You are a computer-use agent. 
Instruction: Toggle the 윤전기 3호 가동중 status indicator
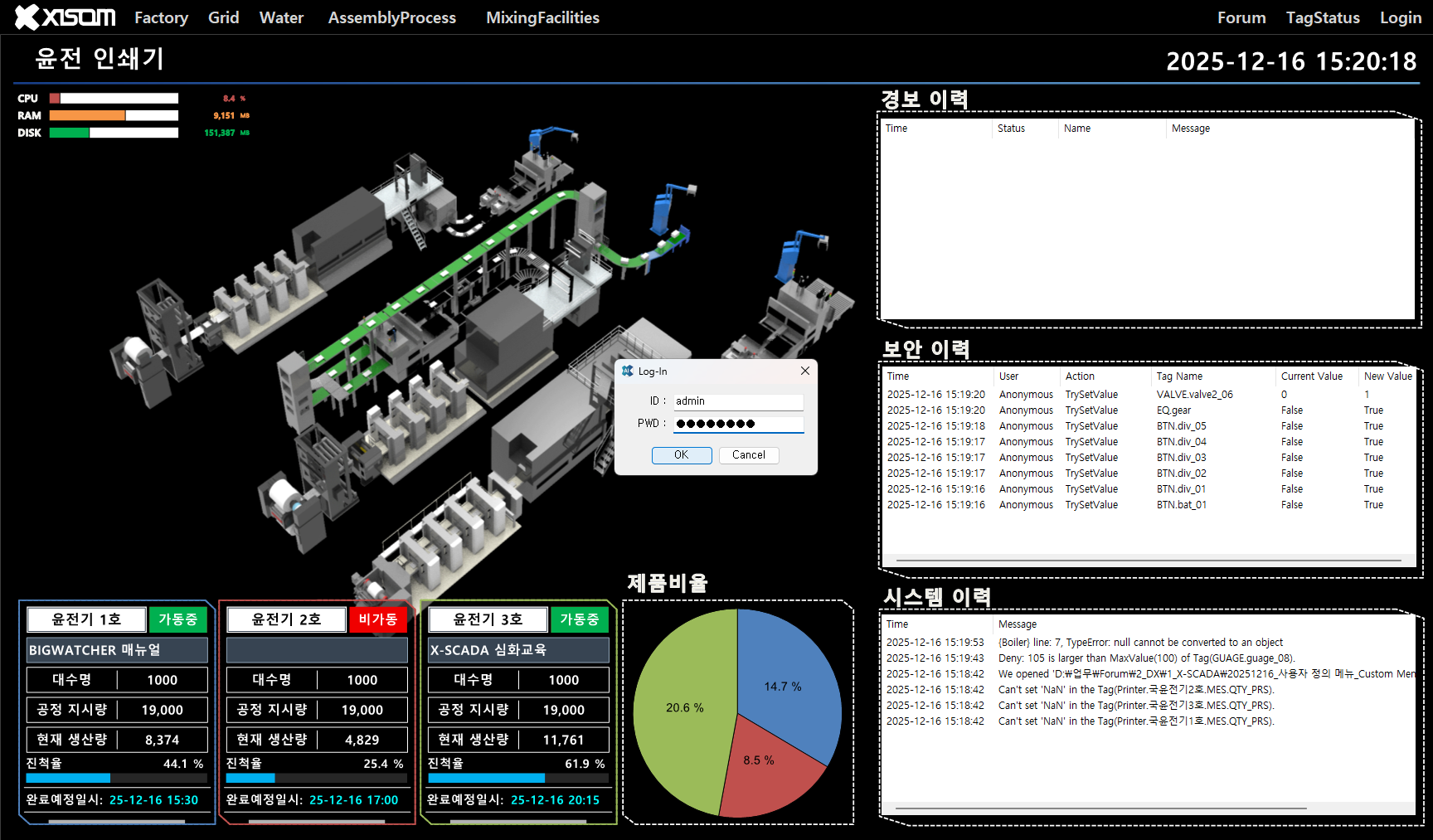click(579, 619)
